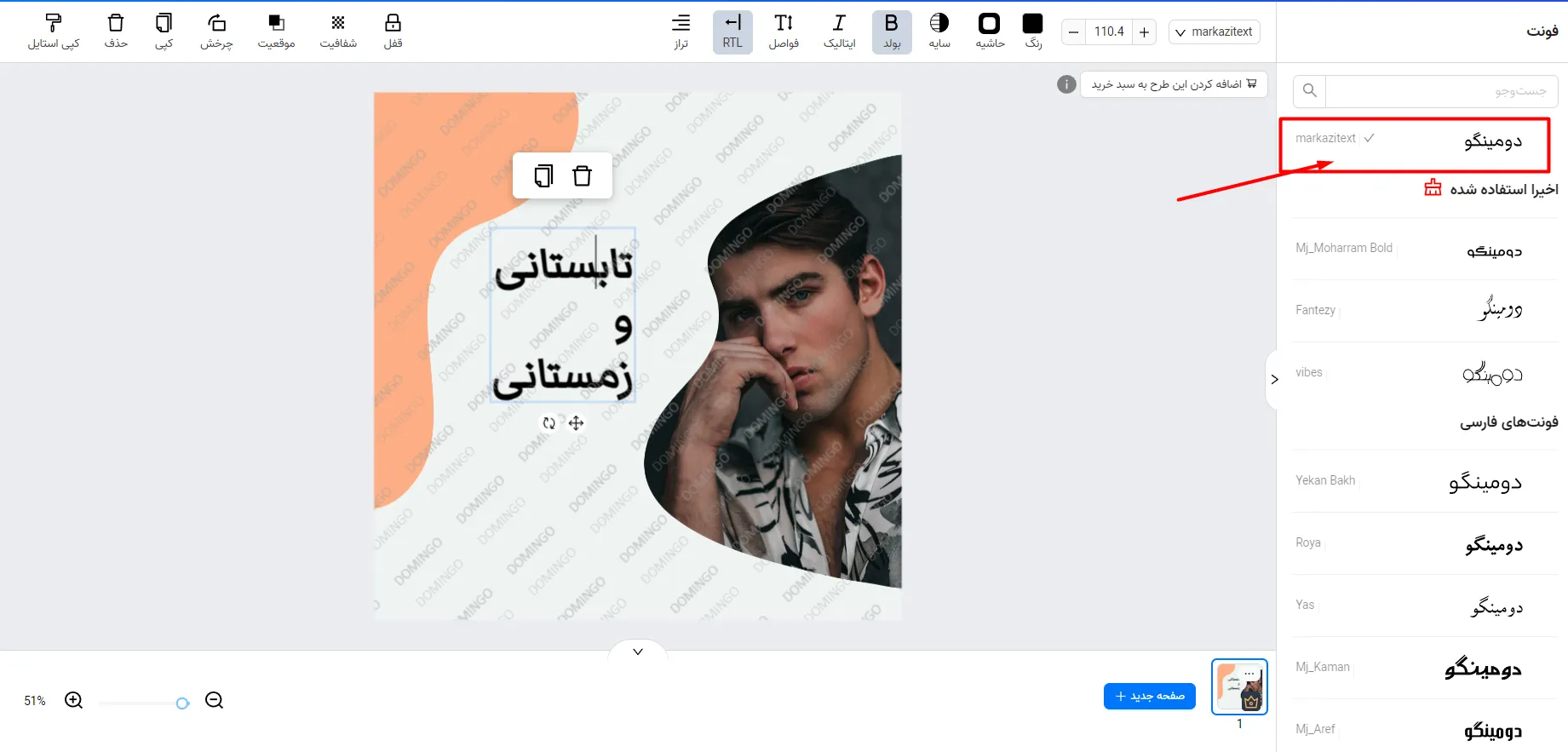The image size is (1568, 752).
Task: Click the copy (کپی) toolbar icon
Action: click(164, 32)
